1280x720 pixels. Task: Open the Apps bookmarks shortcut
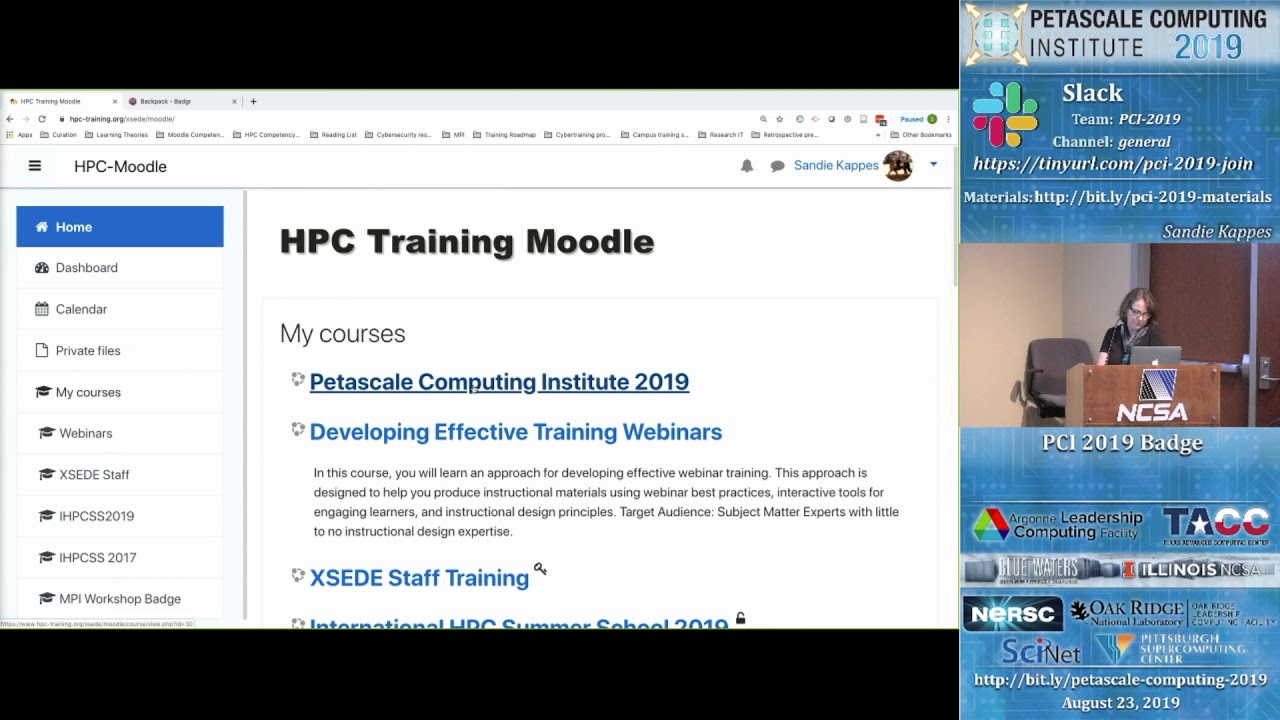click(x=19, y=135)
